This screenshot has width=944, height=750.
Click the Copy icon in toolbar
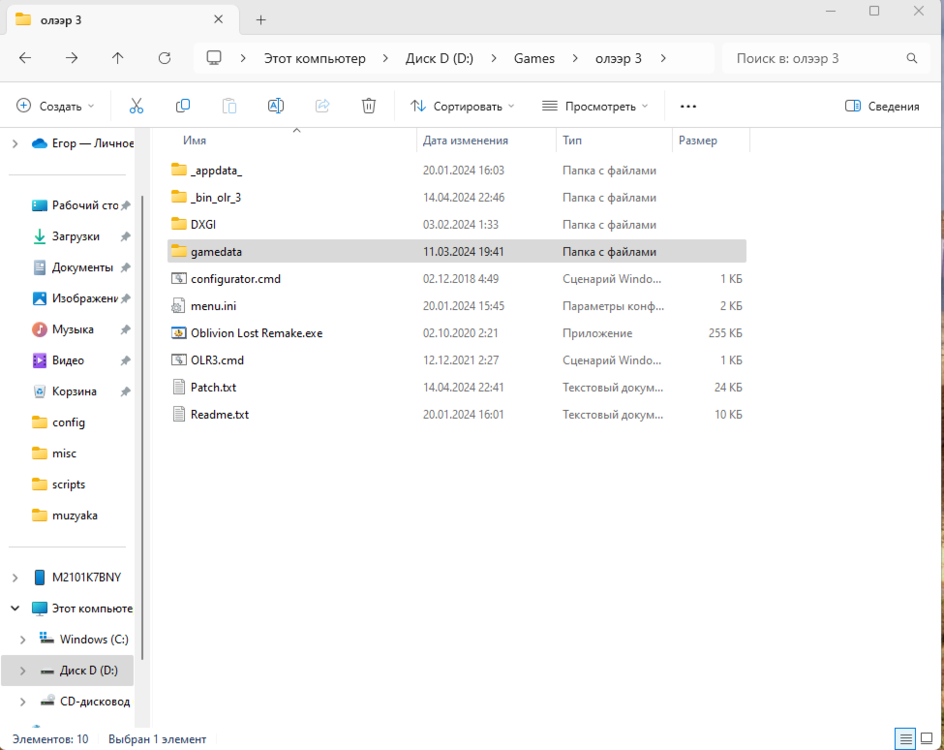(183, 106)
